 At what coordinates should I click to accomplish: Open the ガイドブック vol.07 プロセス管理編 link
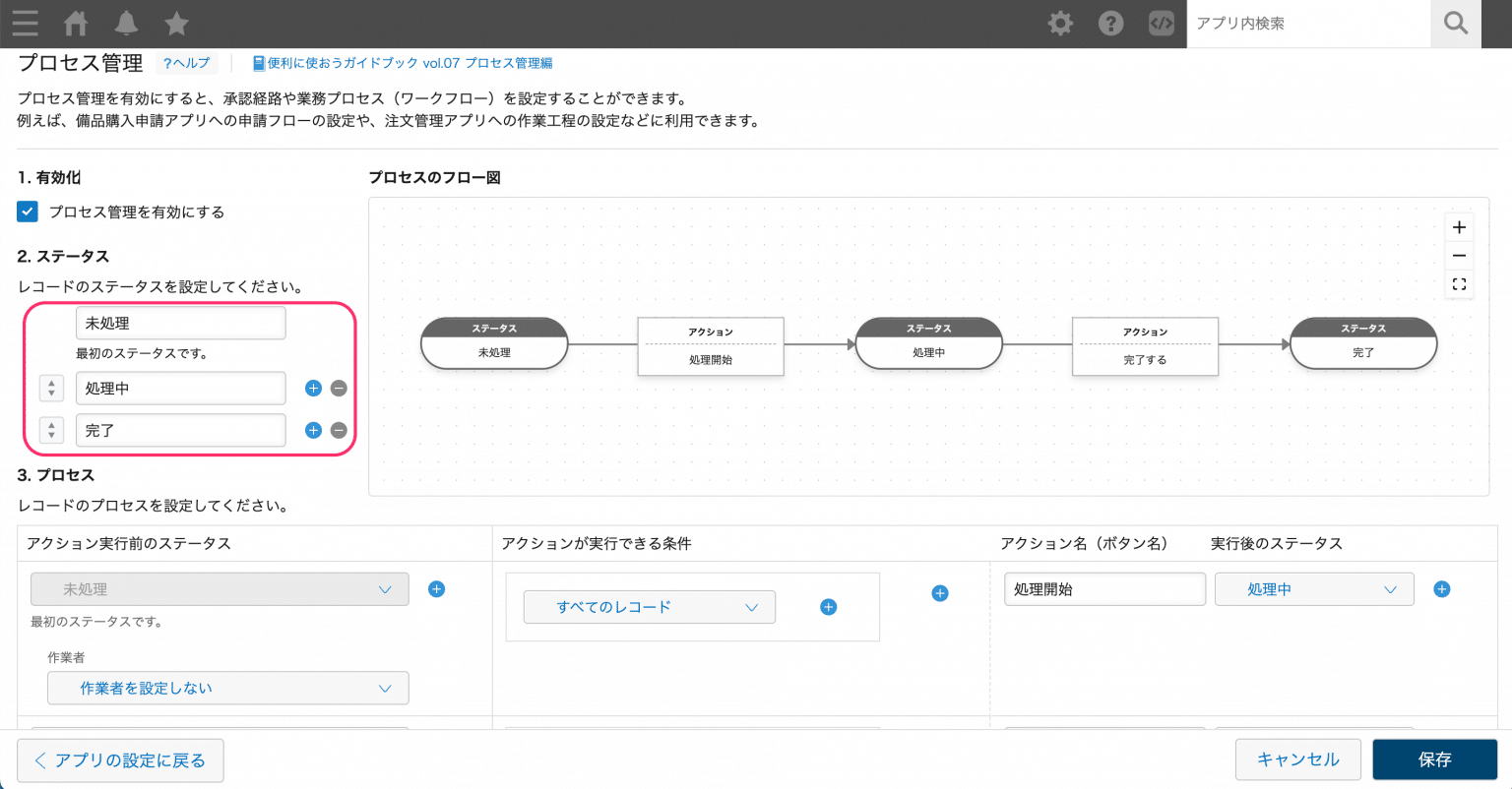(403, 63)
